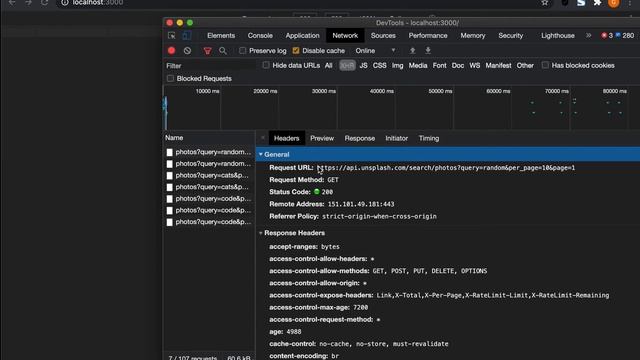
Task: Open the message count badge showing 280
Action: 625,36
